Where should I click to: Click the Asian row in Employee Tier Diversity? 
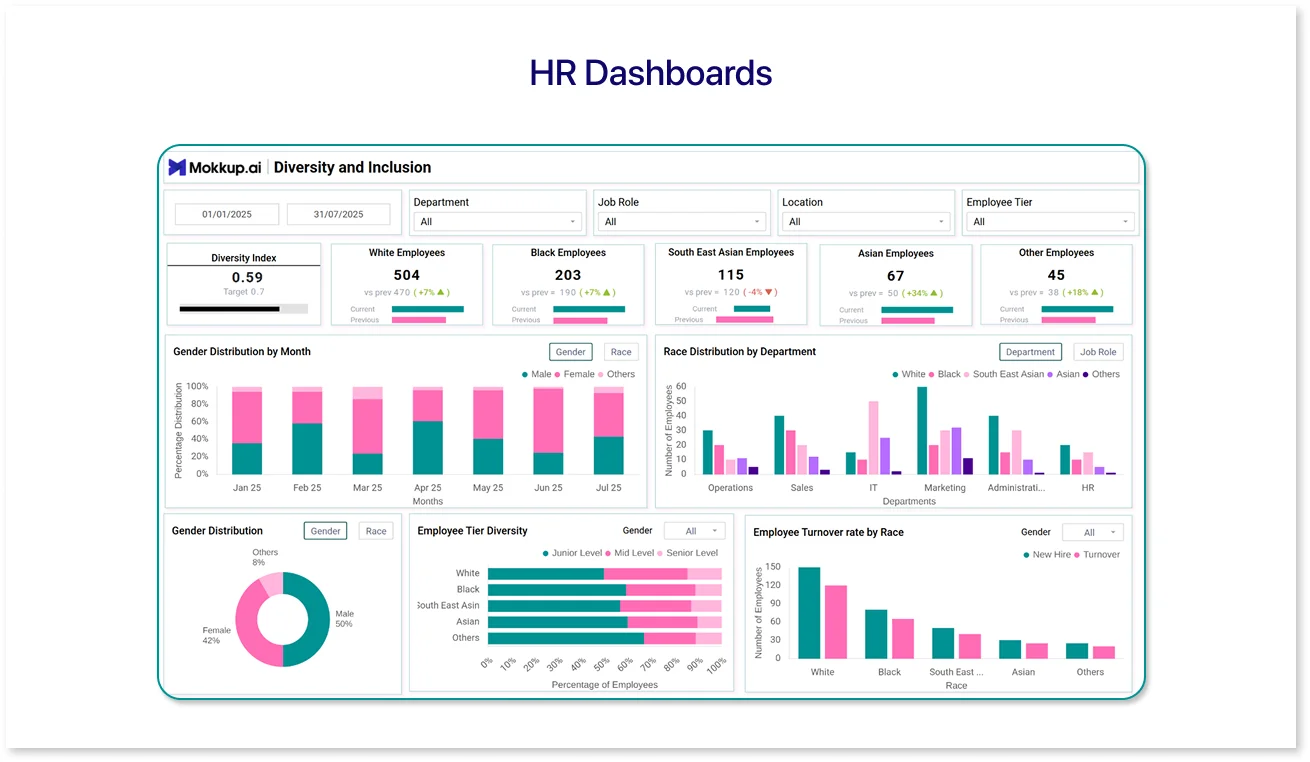pos(604,622)
